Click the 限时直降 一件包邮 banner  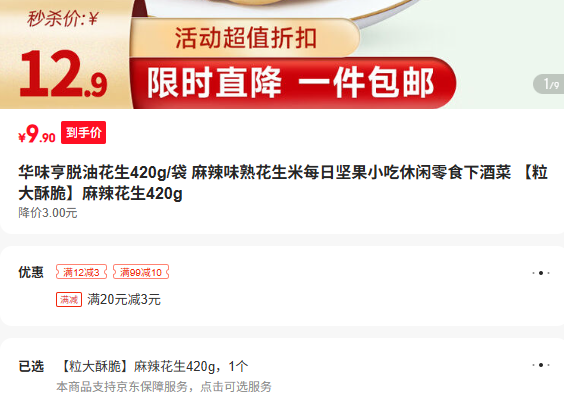pos(292,83)
